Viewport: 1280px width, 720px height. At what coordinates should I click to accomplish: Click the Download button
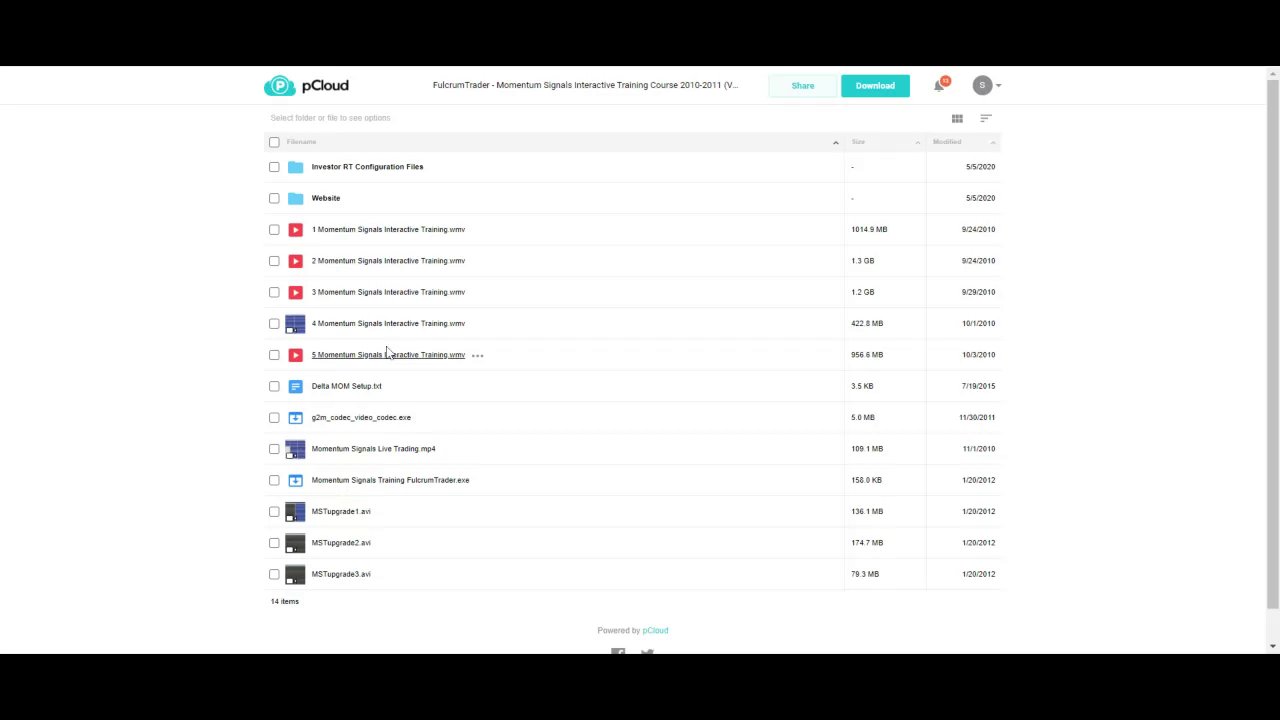875,86
